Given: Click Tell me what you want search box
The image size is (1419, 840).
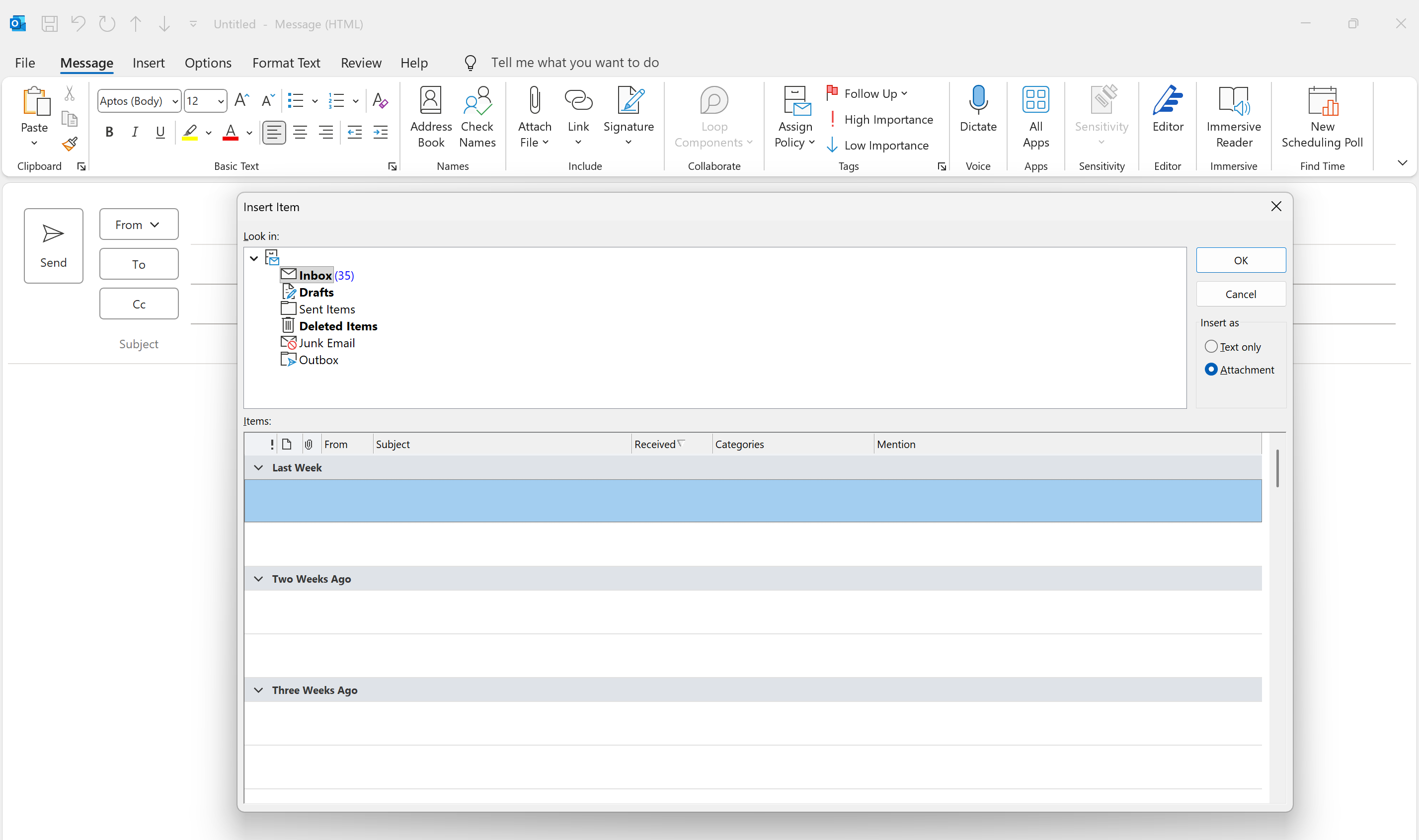Looking at the screenshot, I should click(x=574, y=62).
